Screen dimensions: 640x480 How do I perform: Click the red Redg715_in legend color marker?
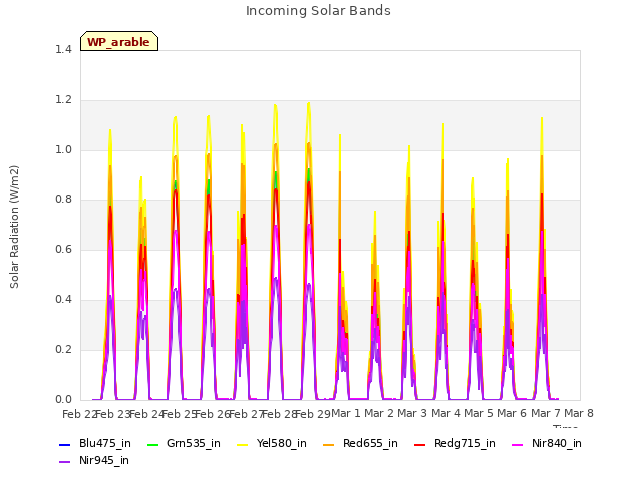coord(420,444)
